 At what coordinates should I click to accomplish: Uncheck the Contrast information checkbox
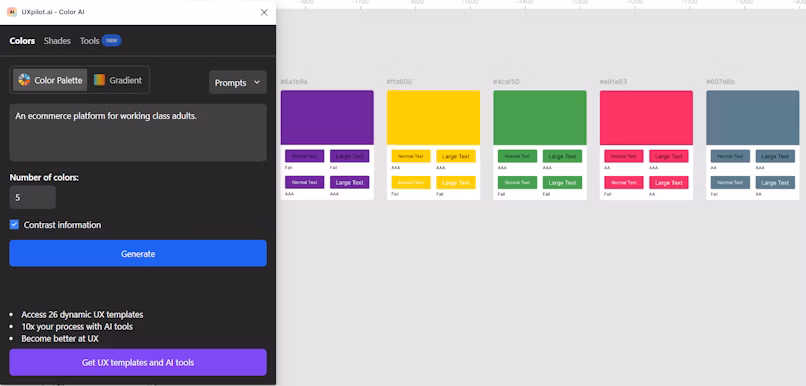pyautogui.click(x=14, y=225)
